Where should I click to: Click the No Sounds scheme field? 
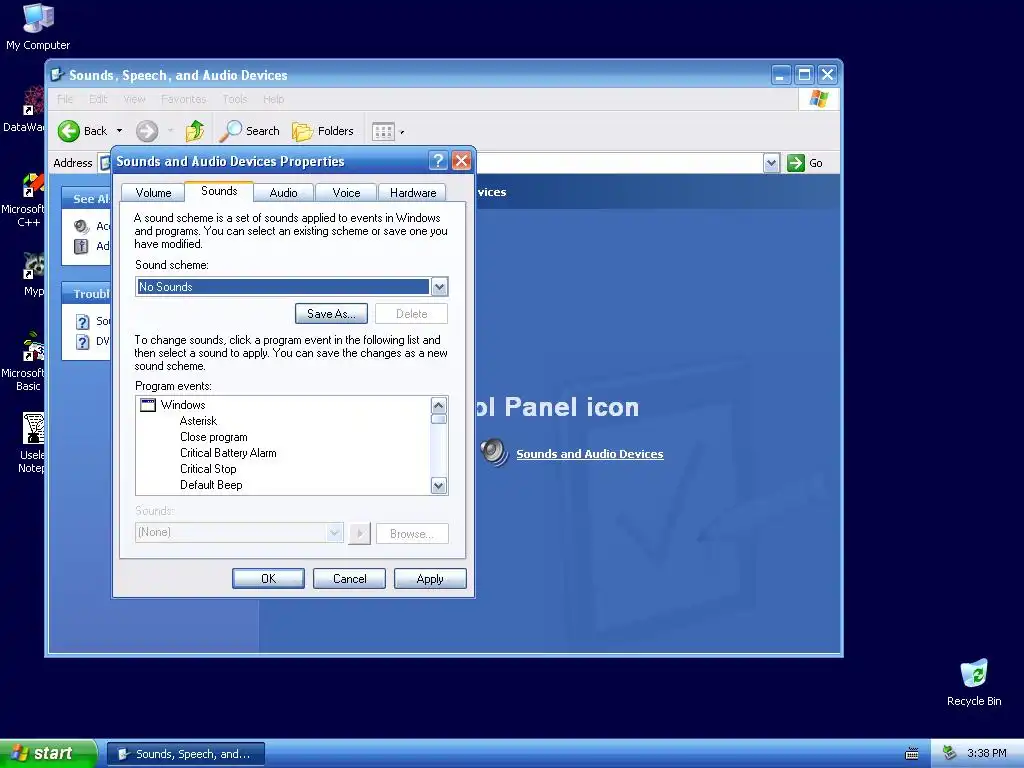click(x=283, y=287)
